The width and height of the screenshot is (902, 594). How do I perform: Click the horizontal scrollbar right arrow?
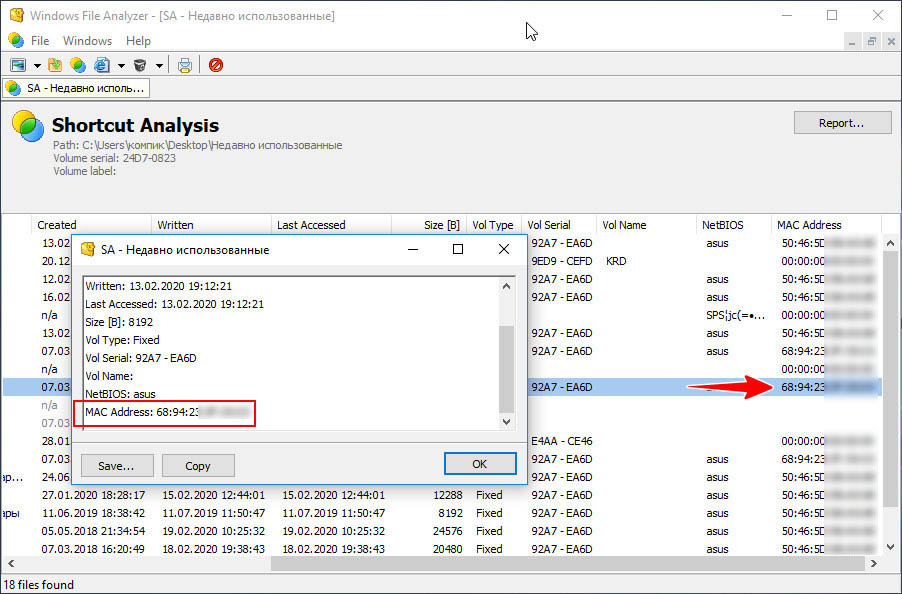873,564
